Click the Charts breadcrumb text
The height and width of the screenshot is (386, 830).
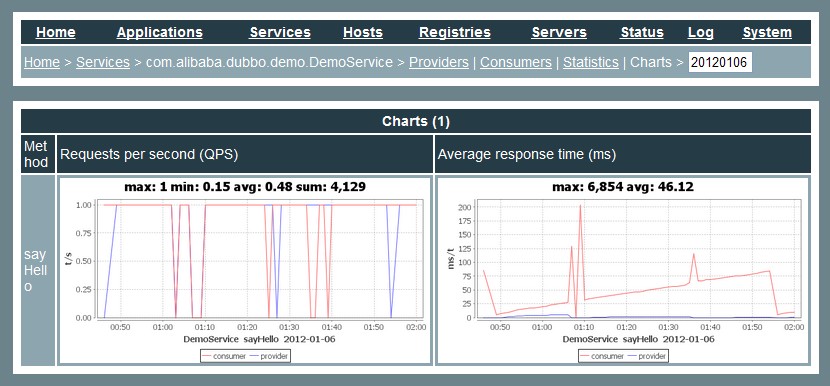click(651, 62)
